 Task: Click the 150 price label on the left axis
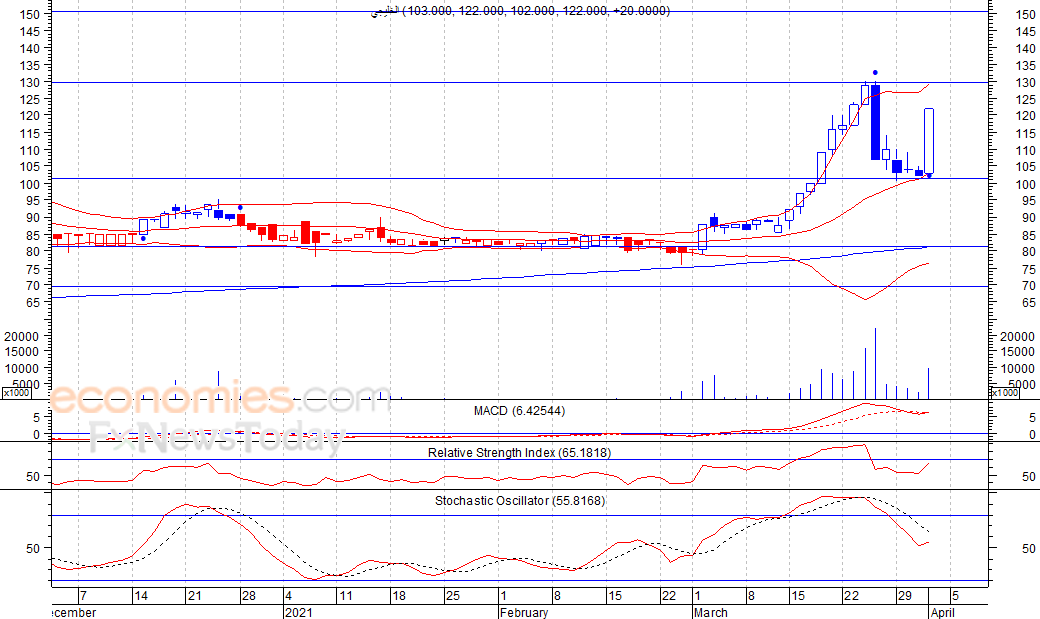point(31,15)
